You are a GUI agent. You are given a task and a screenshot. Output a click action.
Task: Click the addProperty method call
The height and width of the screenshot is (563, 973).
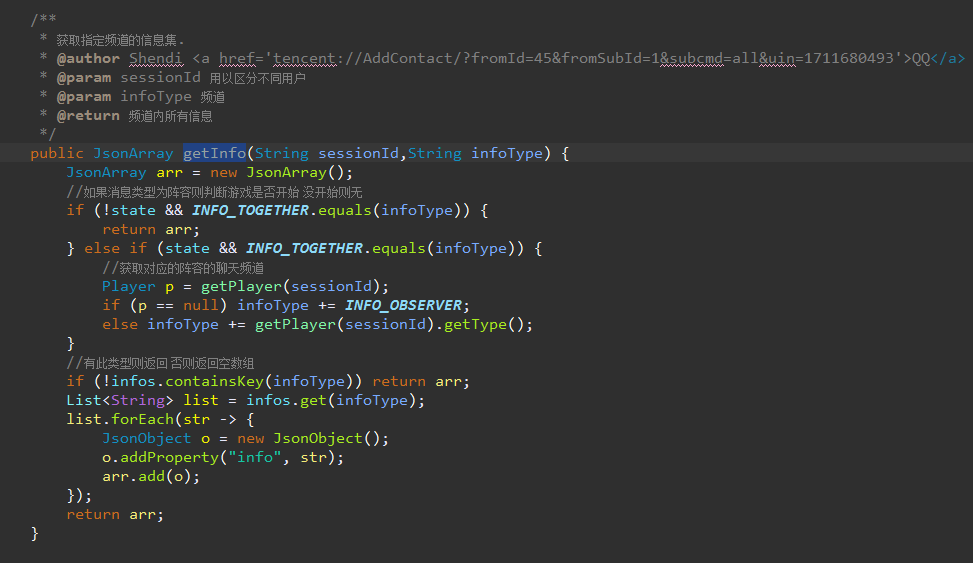(169, 457)
